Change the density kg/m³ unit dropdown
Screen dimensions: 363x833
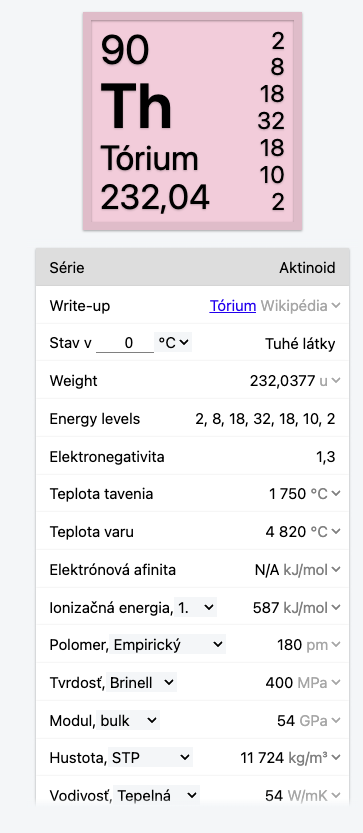[314, 758]
